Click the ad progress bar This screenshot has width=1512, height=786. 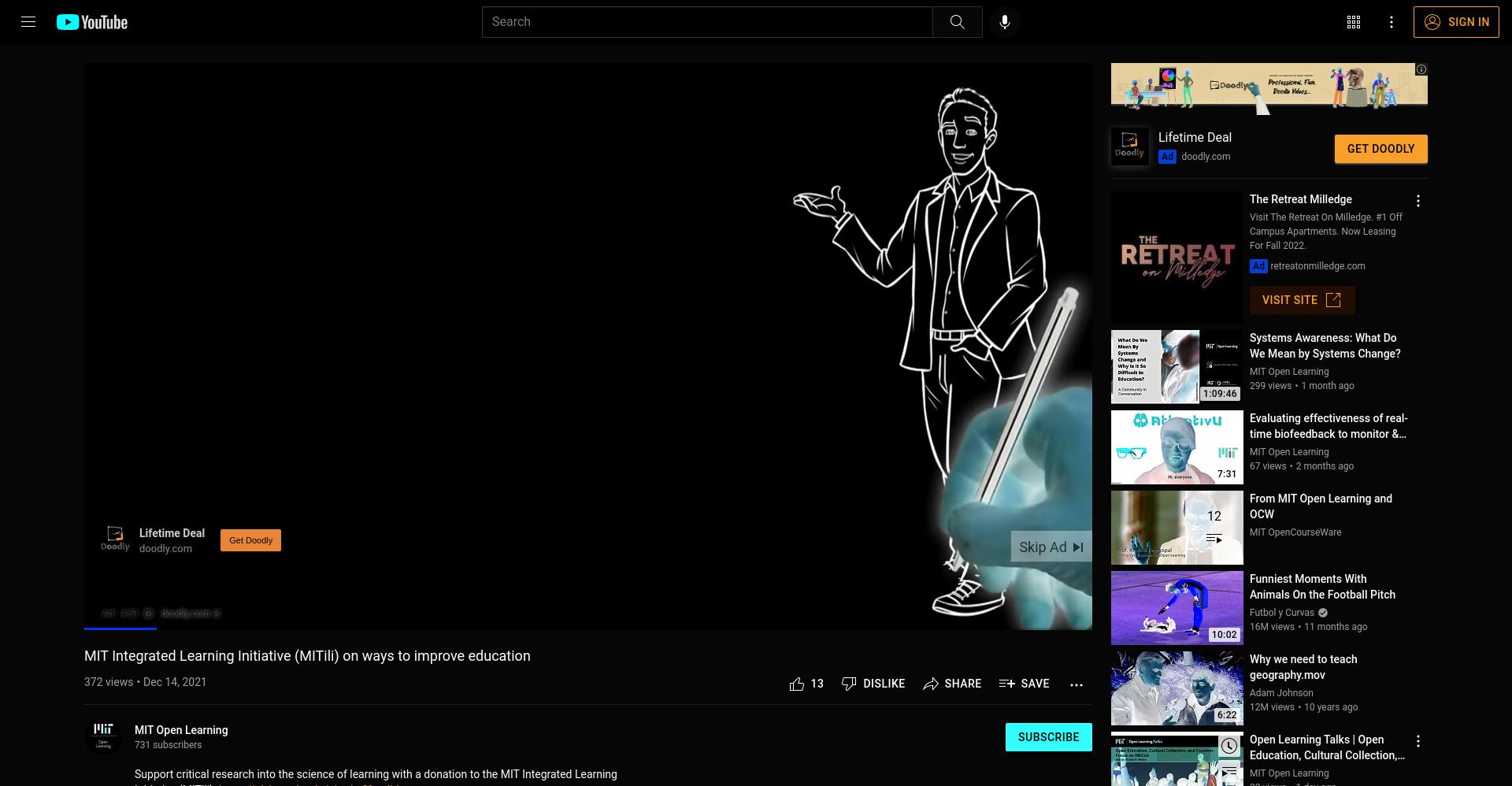pyautogui.click(x=588, y=628)
